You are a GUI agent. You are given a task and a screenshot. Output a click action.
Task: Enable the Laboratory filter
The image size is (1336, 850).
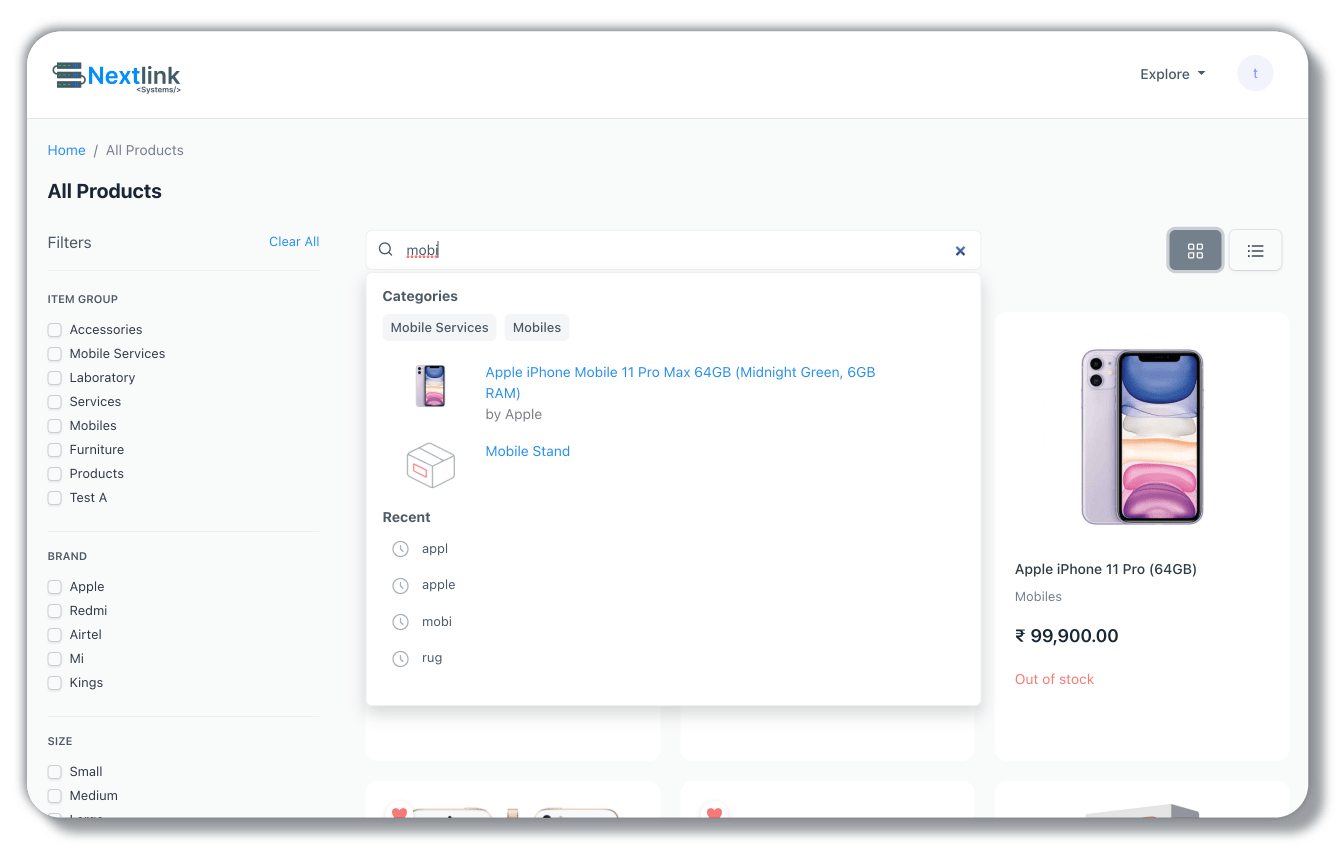click(55, 378)
